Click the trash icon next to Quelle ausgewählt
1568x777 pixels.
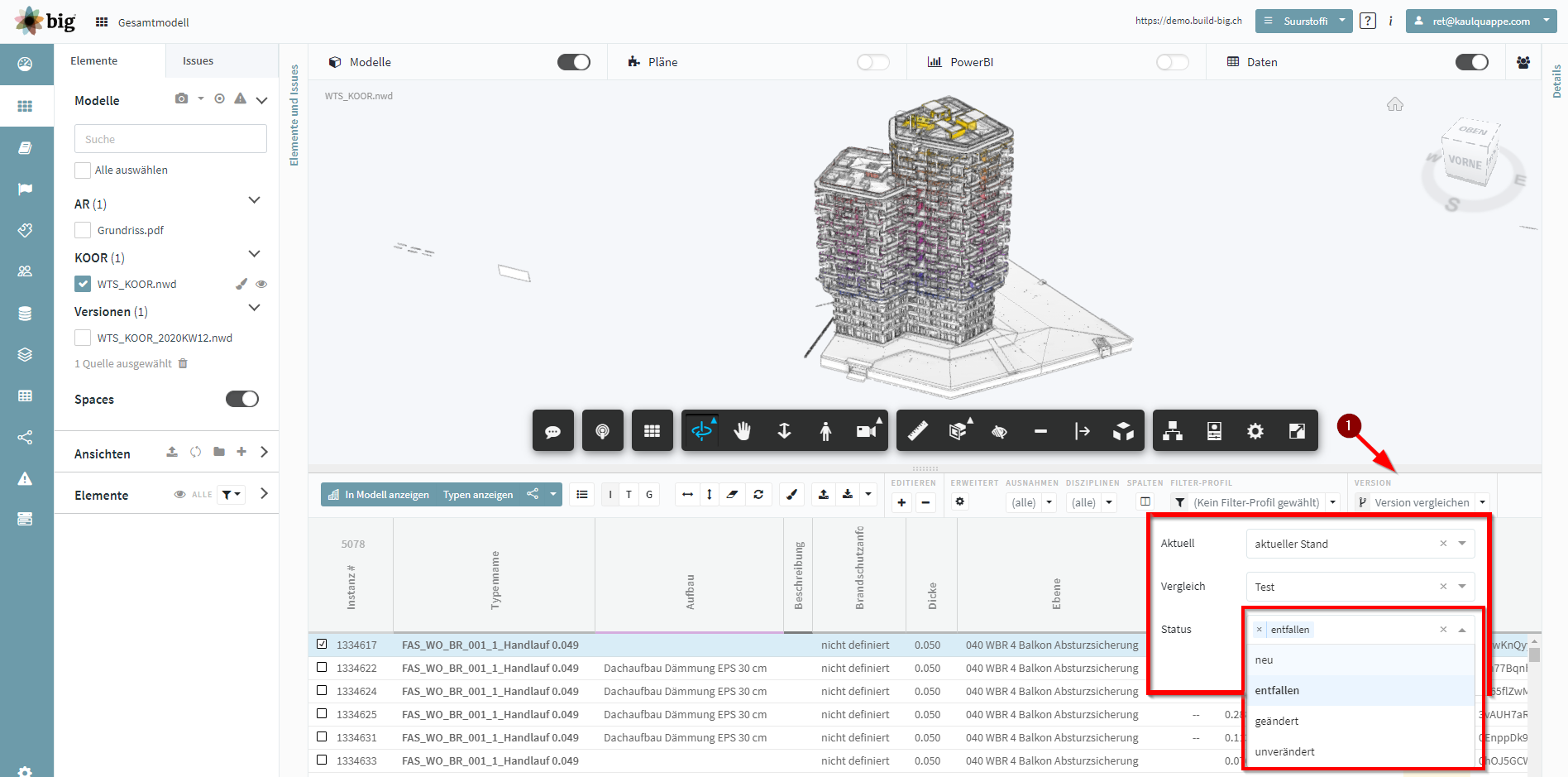pos(183,363)
